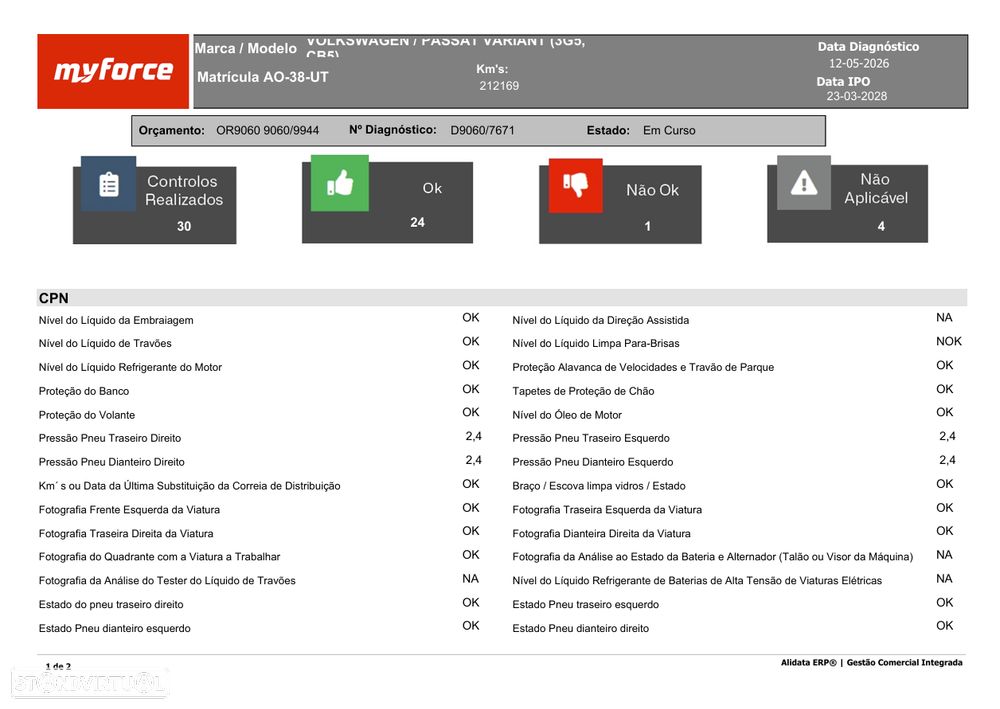Click the clipboard Controlos Realizados icon
Screen dimensions: 1000x709
(108, 184)
